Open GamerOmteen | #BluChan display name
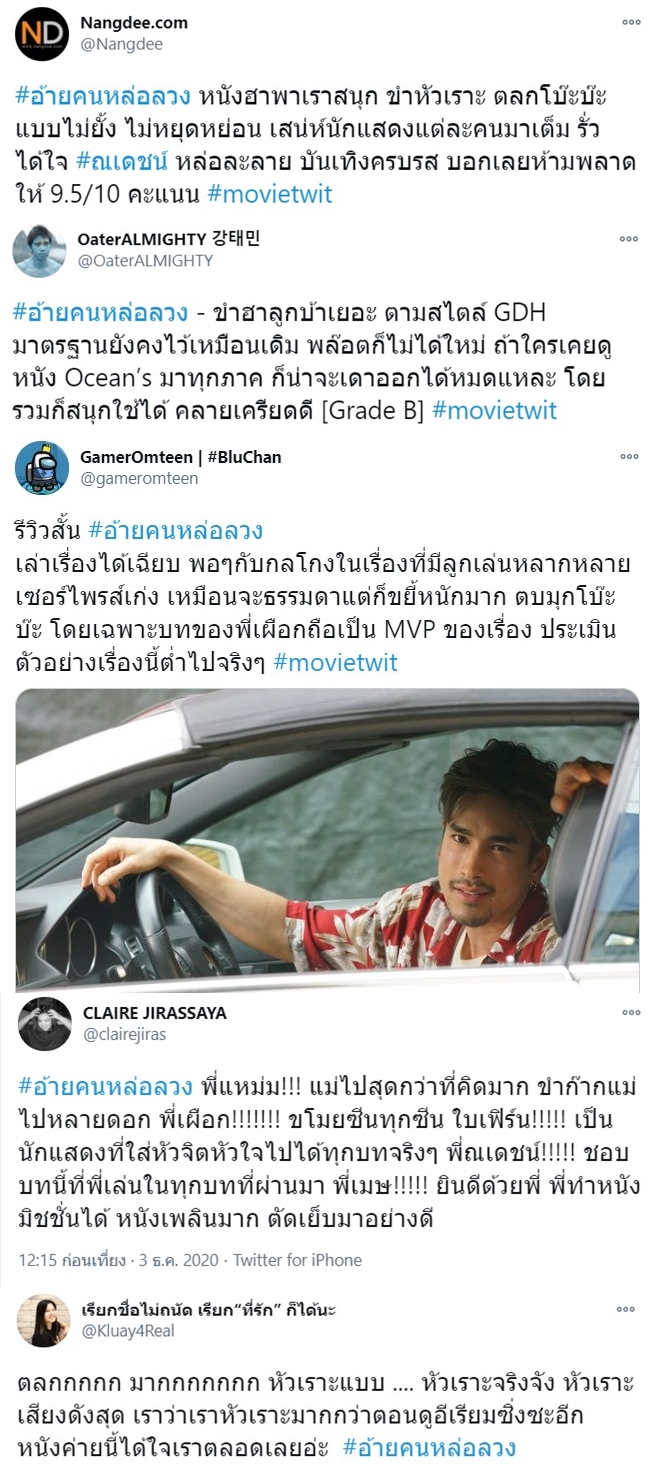 180,457
